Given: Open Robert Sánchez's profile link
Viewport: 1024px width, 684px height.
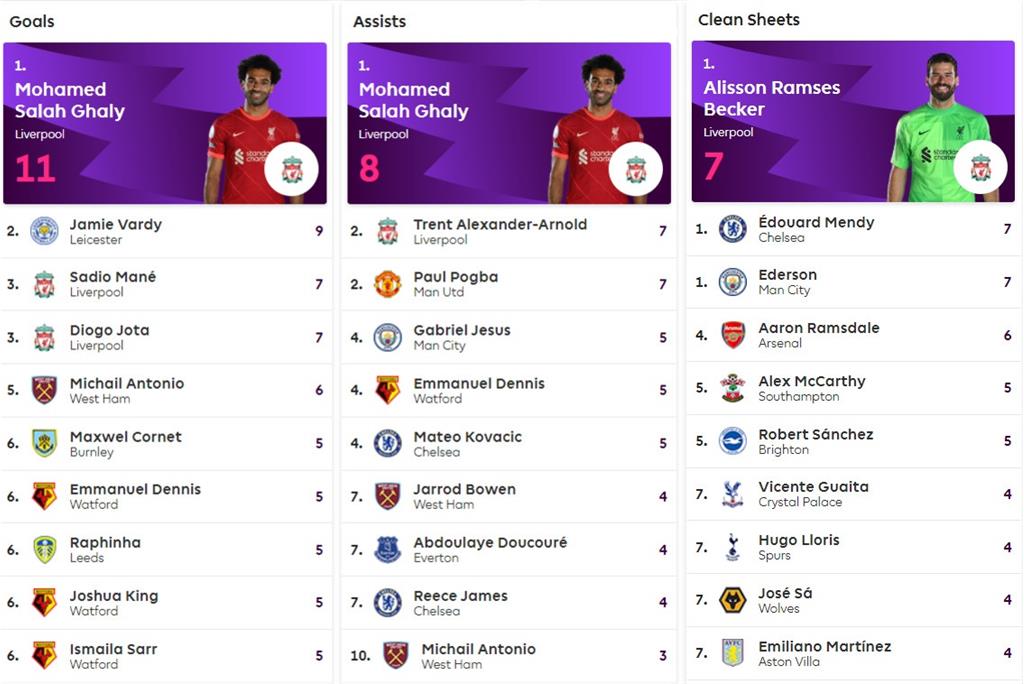Looking at the screenshot, I should point(816,435).
